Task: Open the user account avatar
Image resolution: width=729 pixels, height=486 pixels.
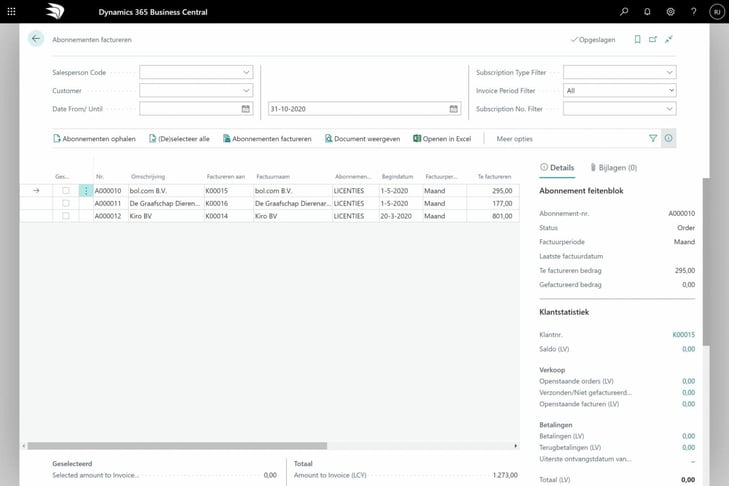Action: click(x=717, y=12)
